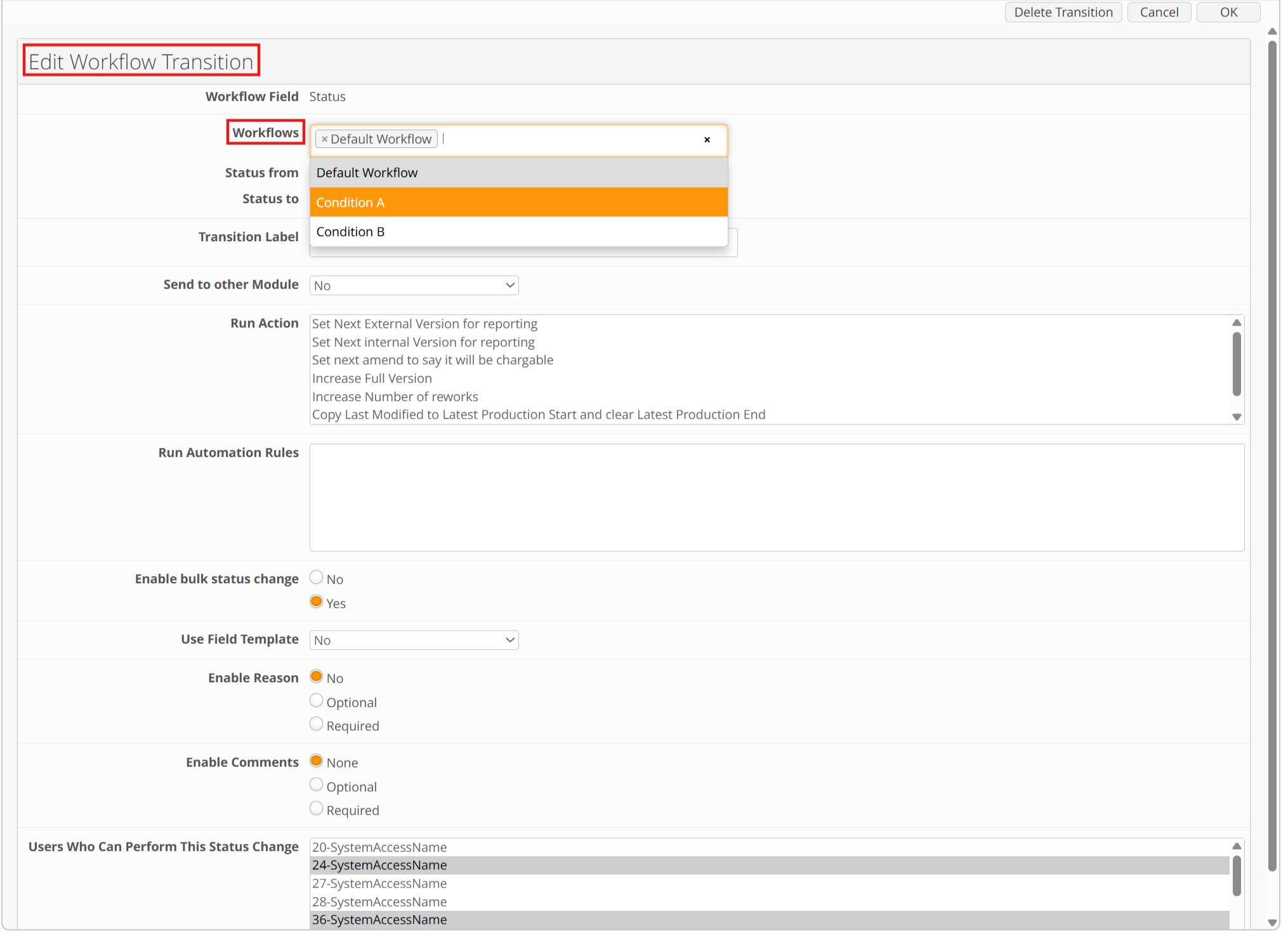Choose Condition B from workflow list
This screenshot has width=1288, height=936.
(x=518, y=232)
